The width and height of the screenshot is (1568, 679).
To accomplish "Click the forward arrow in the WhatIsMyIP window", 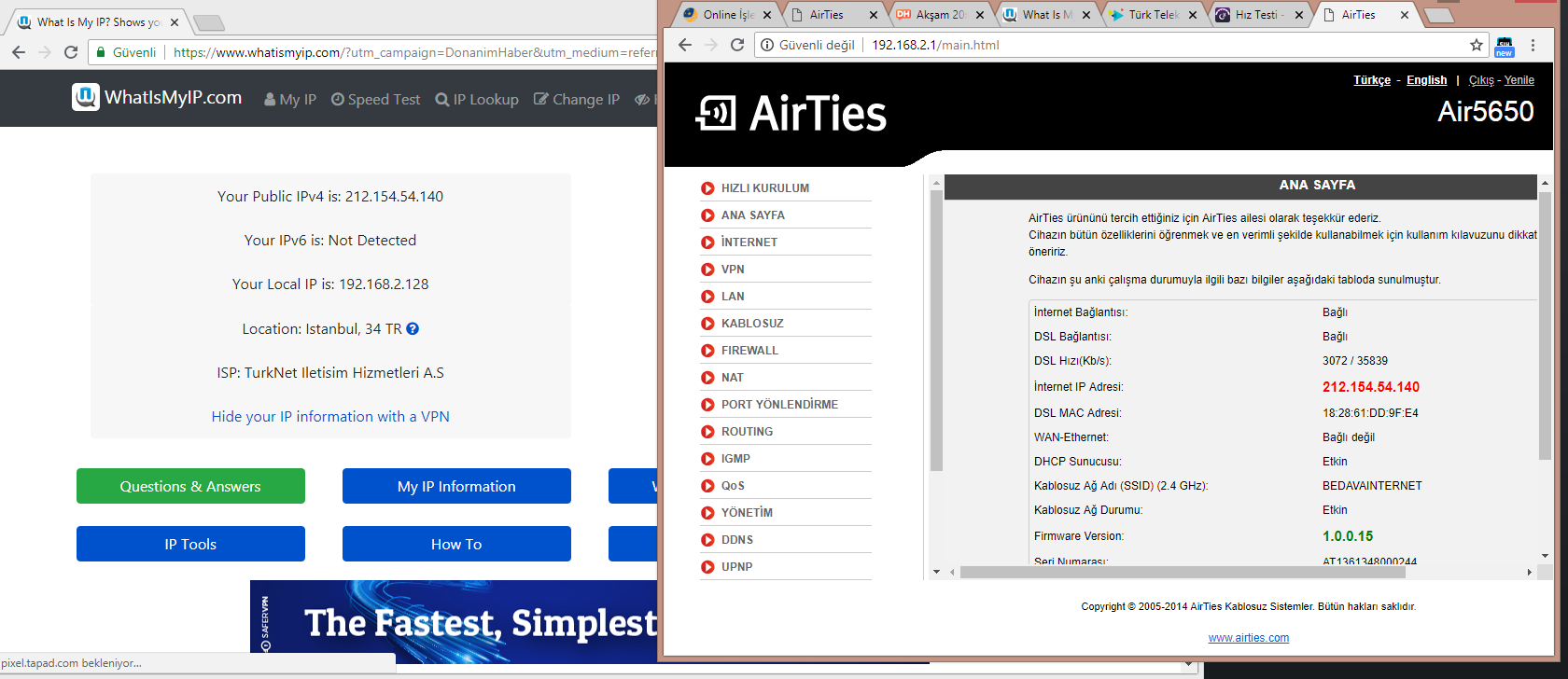I will (45, 52).
